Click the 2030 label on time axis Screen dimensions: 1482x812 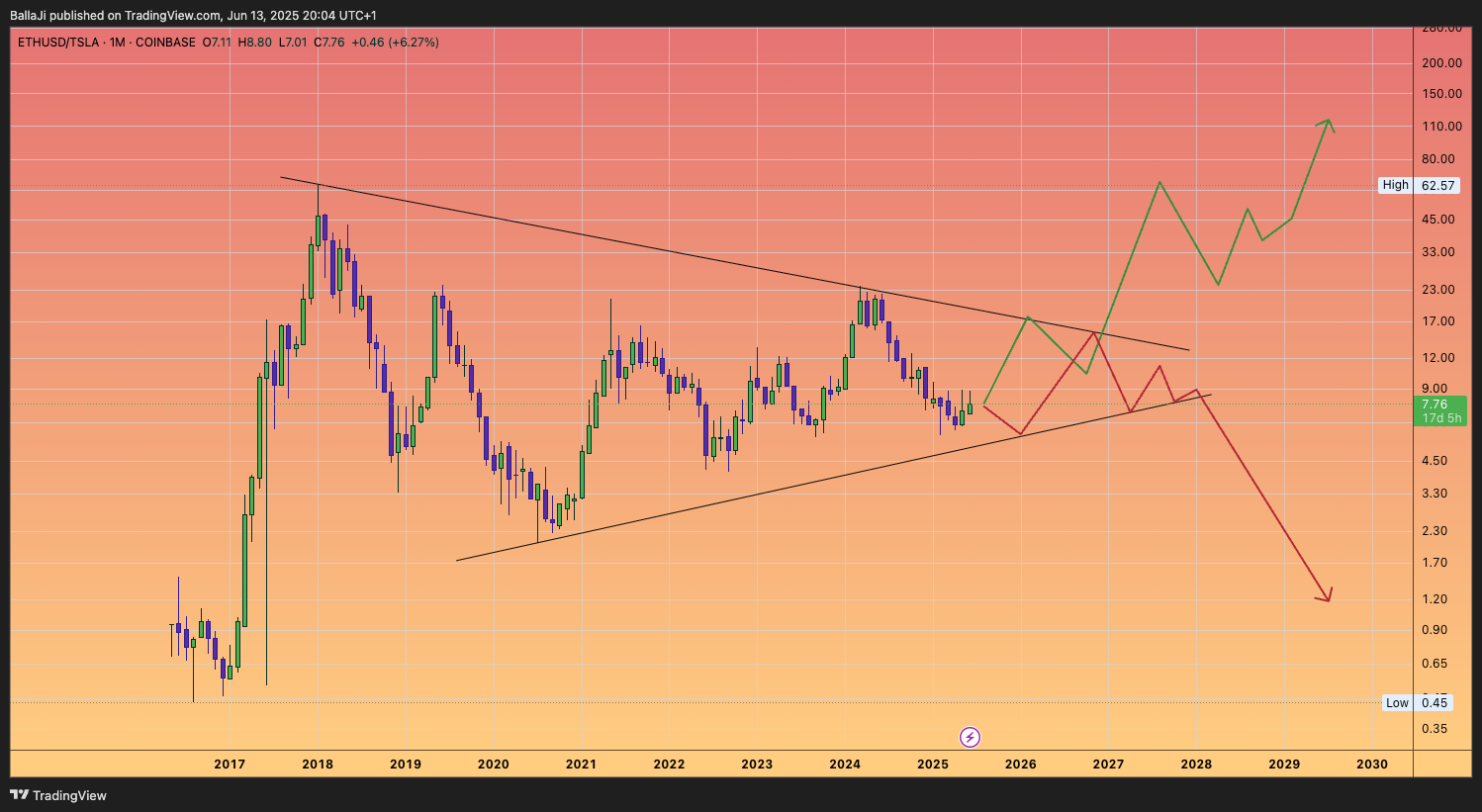(x=1372, y=764)
